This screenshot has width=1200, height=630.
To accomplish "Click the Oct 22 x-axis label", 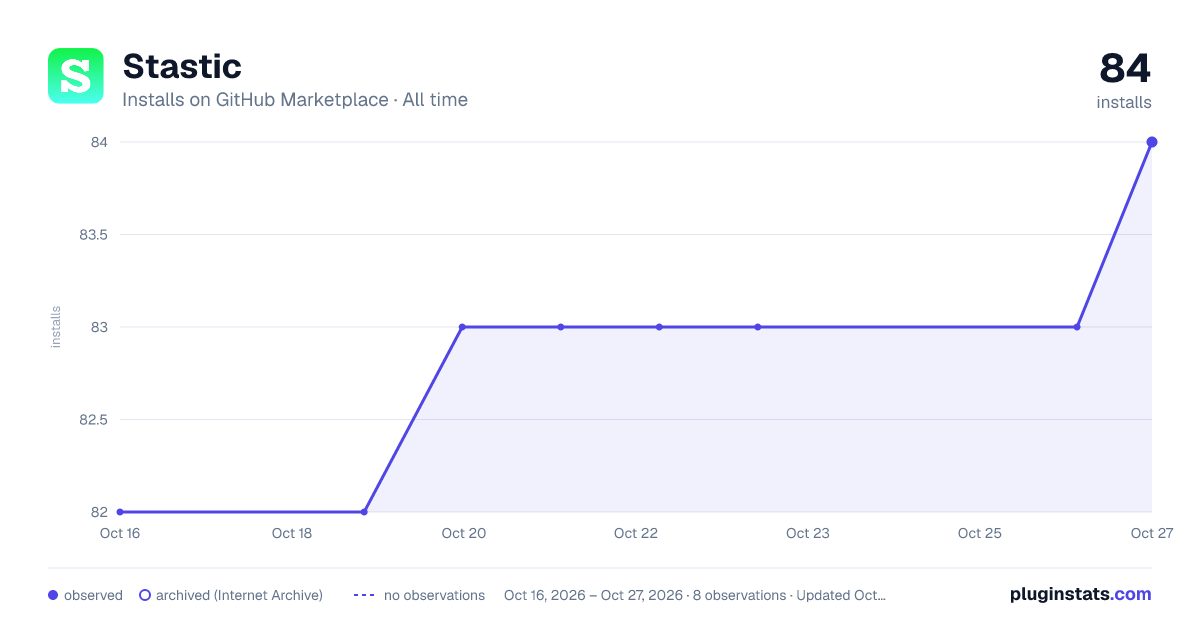I will pyautogui.click(x=636, y=533).
